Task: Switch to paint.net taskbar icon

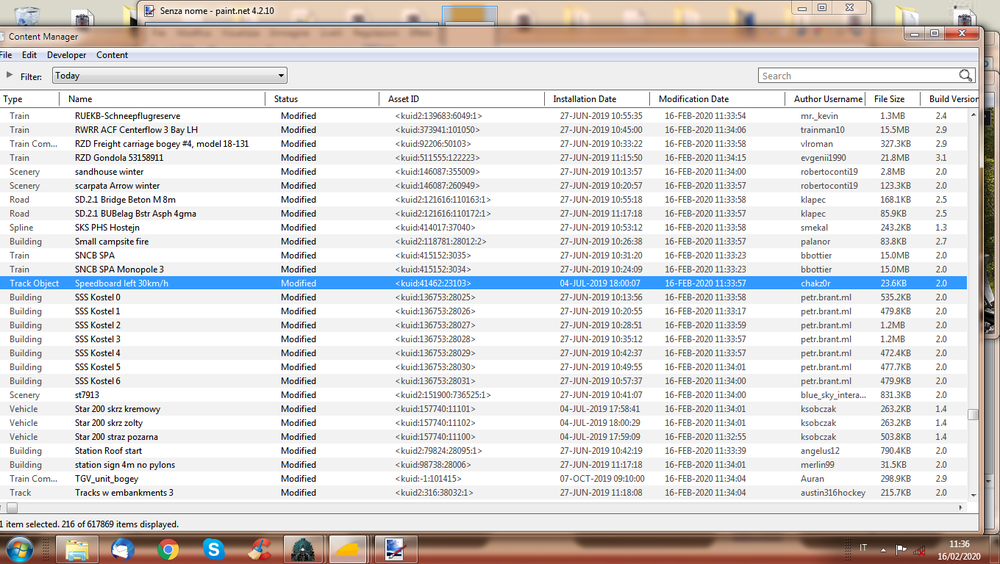Action: (395, 549)
